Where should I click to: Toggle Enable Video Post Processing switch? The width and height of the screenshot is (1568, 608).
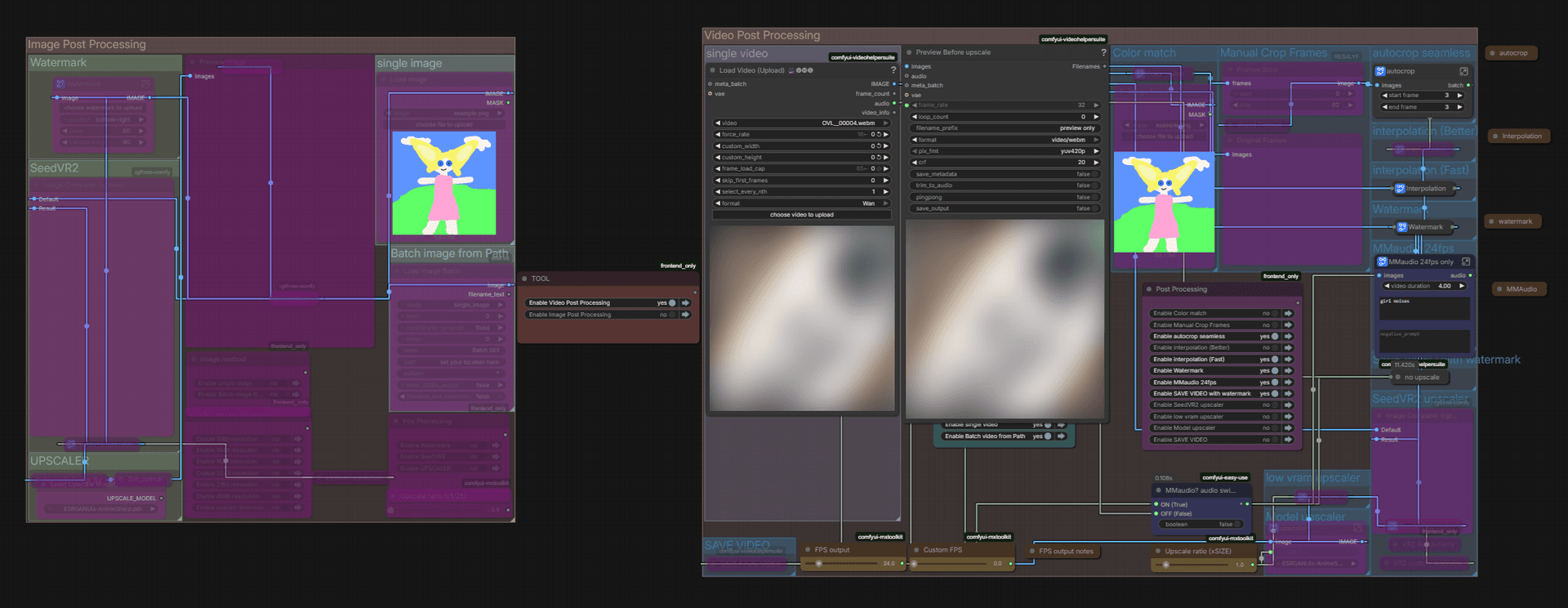[672, 303]
